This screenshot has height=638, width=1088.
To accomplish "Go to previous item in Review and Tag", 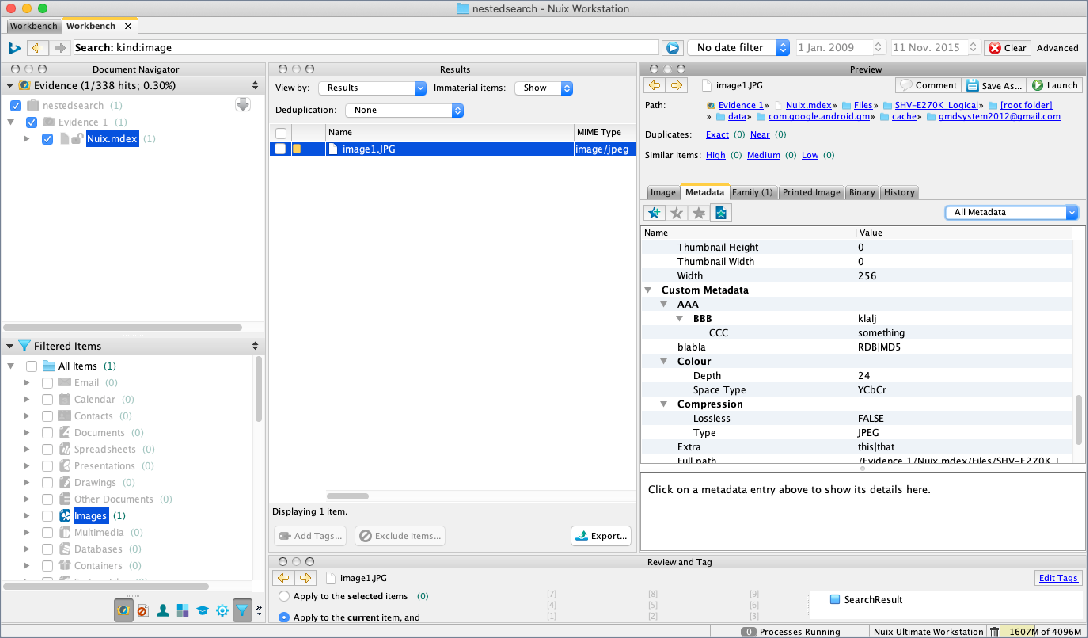I will pos(283,578).
